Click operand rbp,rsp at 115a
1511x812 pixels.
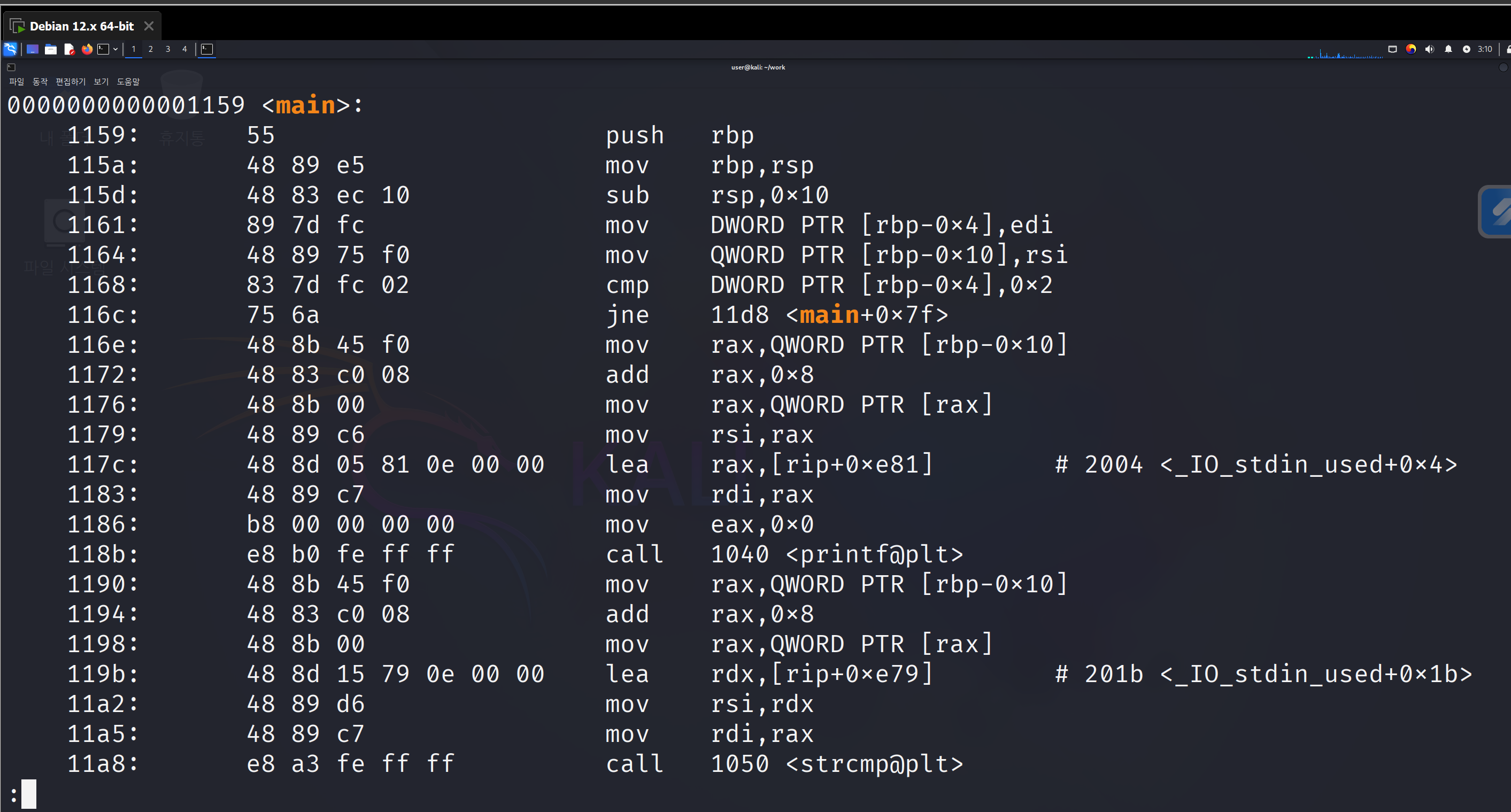pos(762,166)
